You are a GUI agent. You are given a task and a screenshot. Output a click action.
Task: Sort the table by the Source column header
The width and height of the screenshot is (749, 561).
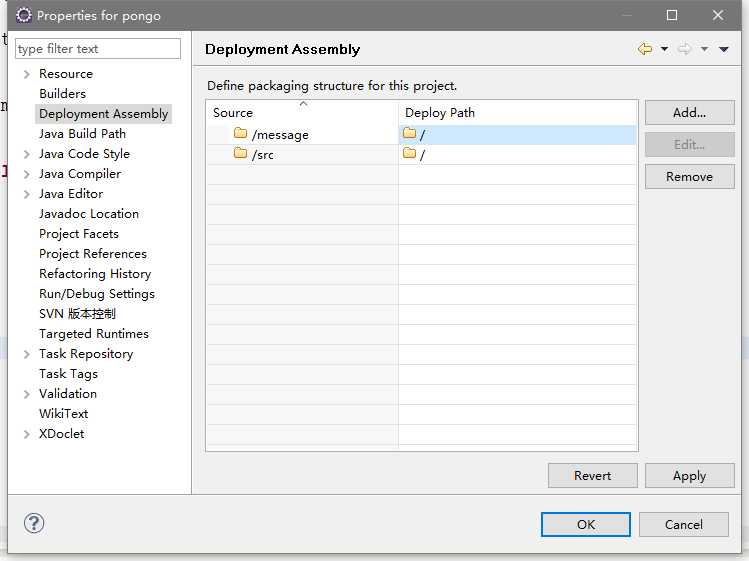[303, 113]
